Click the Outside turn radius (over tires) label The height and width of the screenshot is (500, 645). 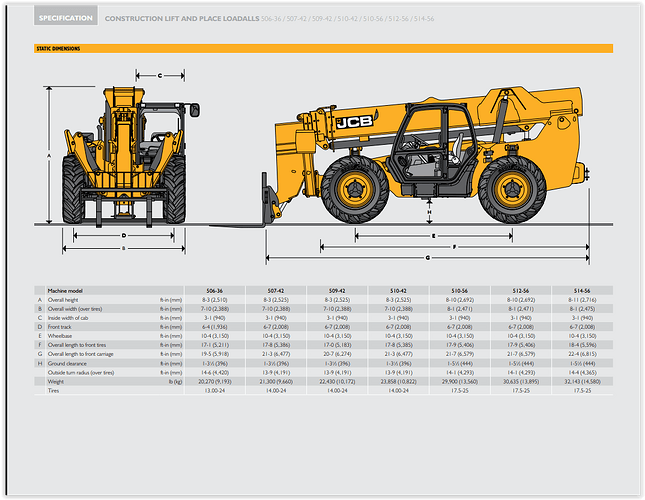(x=81, y=373)
